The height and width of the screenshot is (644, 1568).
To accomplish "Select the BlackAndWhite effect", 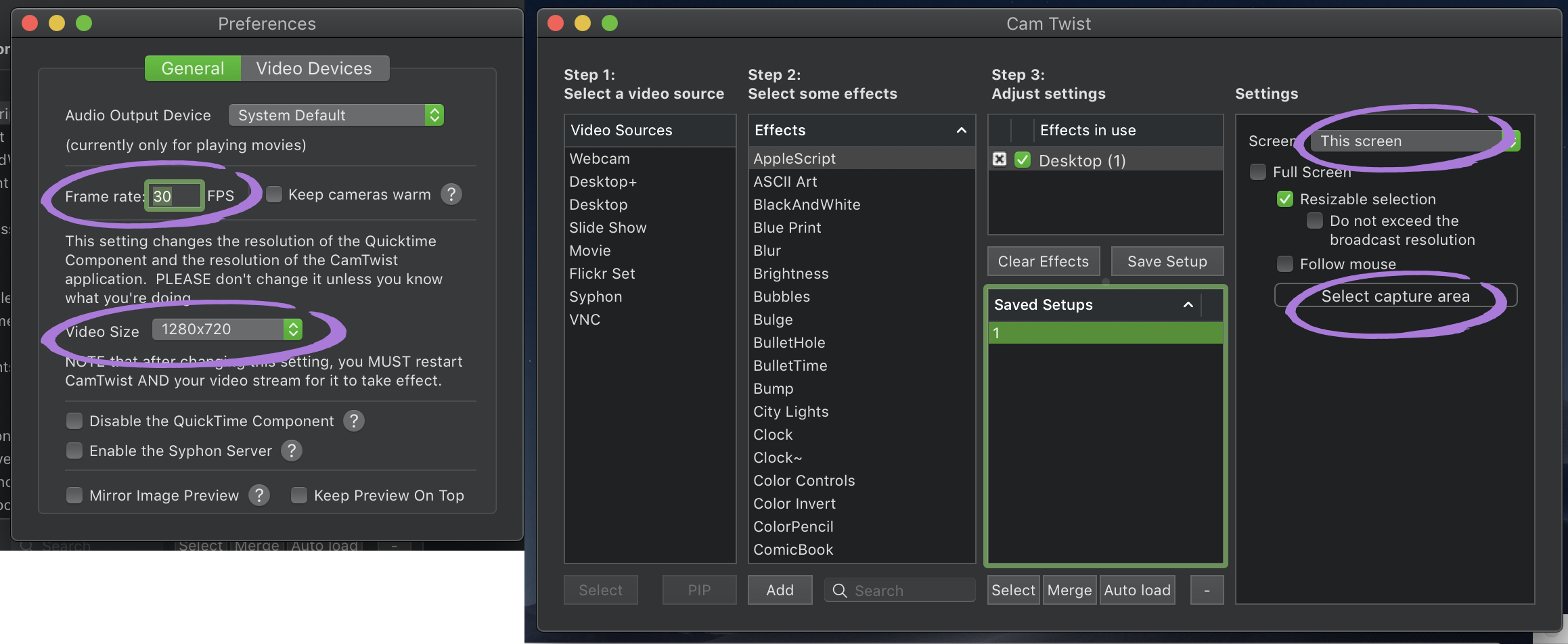I will coord(861,204).
